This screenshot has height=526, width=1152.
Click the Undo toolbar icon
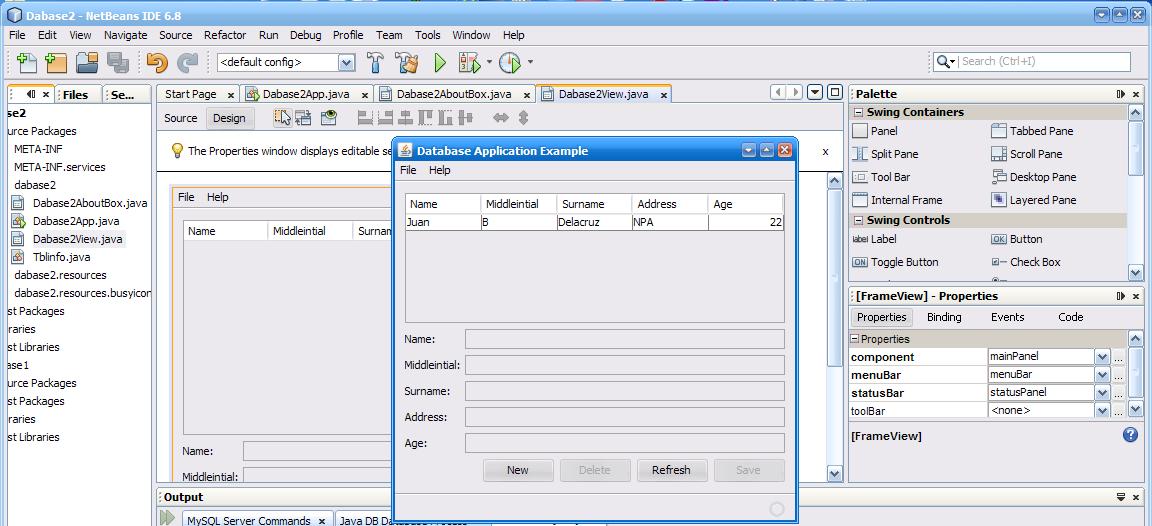point(156,62)
